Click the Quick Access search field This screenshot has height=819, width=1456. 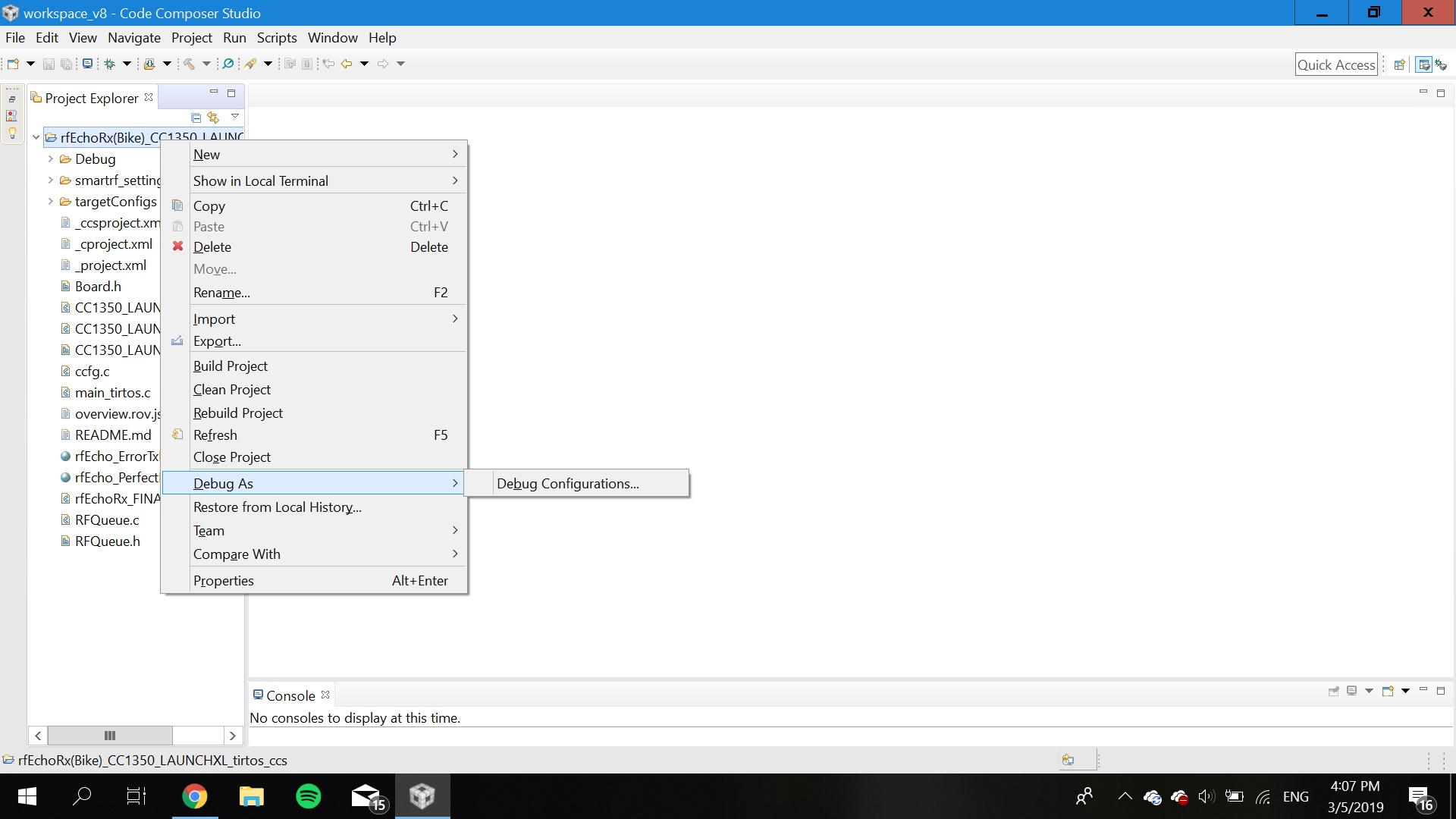1335,65
